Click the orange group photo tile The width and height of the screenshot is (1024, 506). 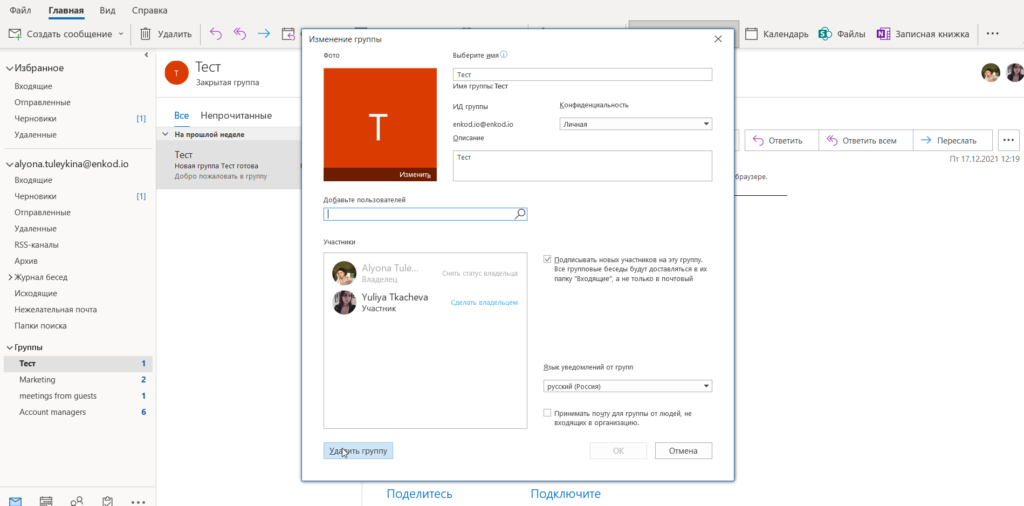[x=380, y=124]
